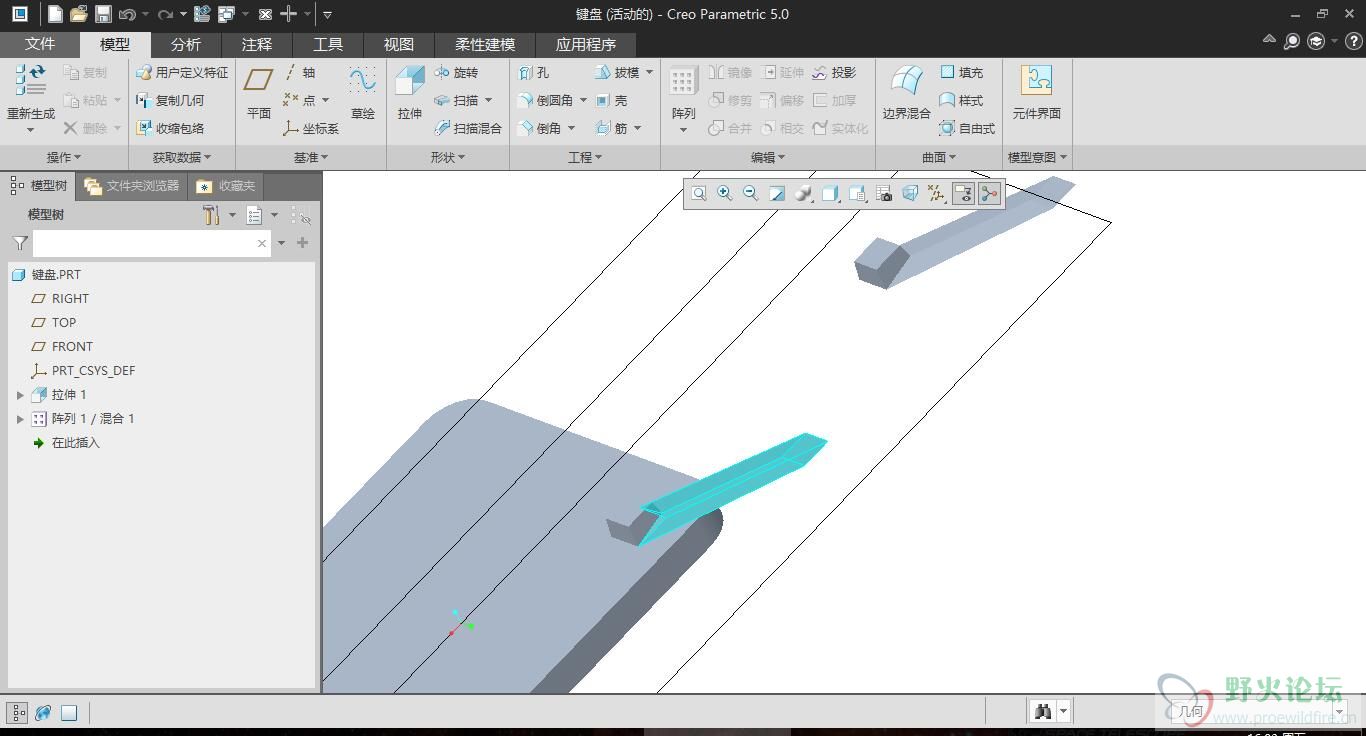Screen dimensions: 1366x736
Task: Click 用户定义特征 user-defined feature
Action: 182,72
